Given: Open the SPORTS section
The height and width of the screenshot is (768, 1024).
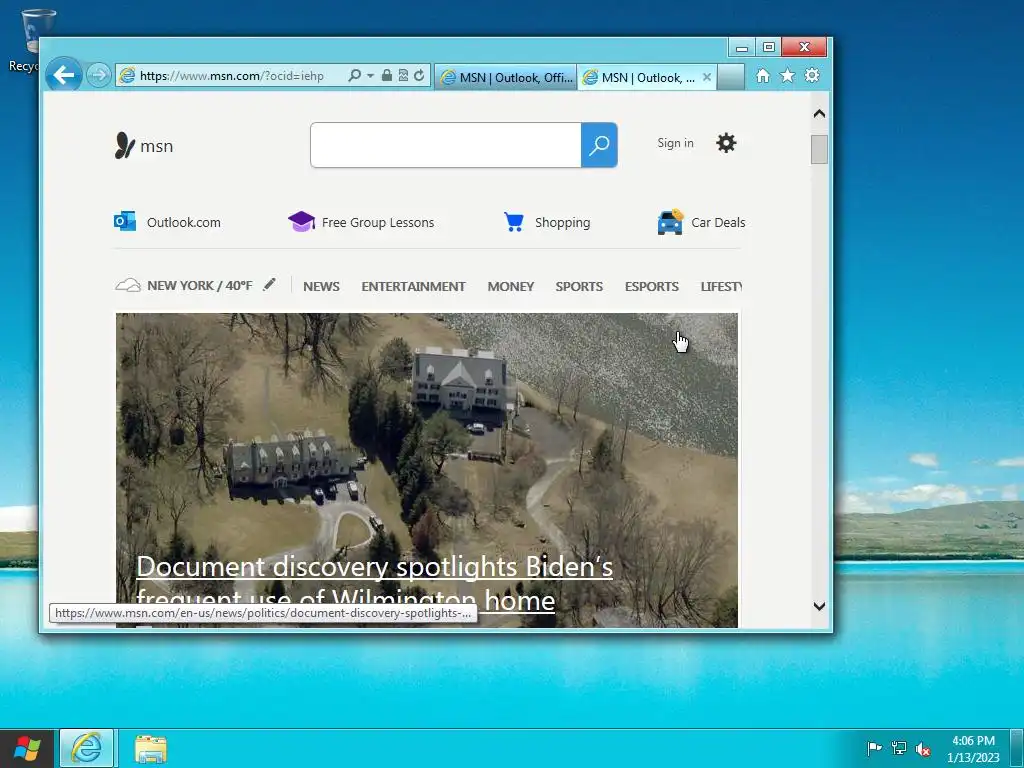Looking at the screenshot, I should [579, 286].
